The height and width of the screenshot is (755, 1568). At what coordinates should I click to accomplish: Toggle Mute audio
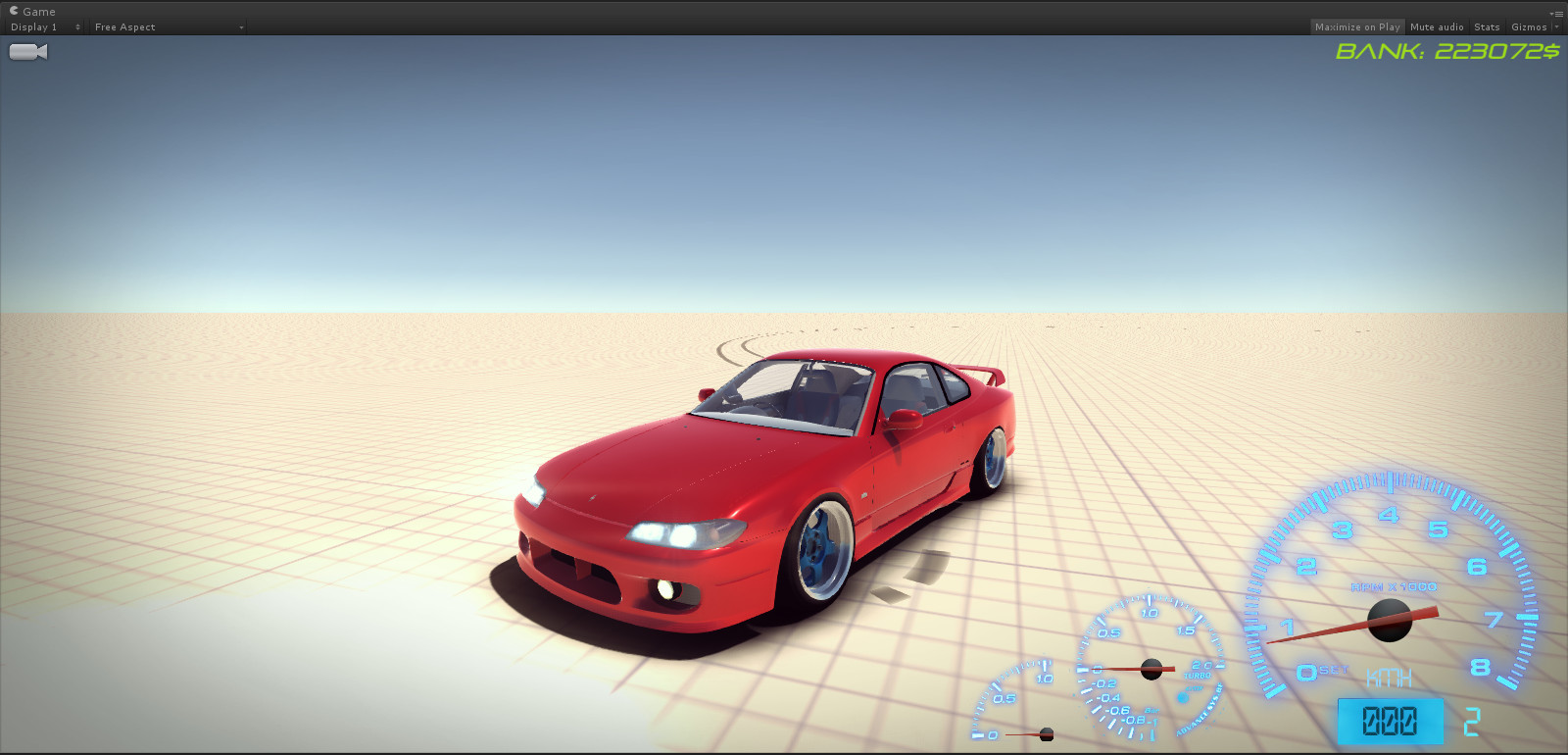[1437, 27]
